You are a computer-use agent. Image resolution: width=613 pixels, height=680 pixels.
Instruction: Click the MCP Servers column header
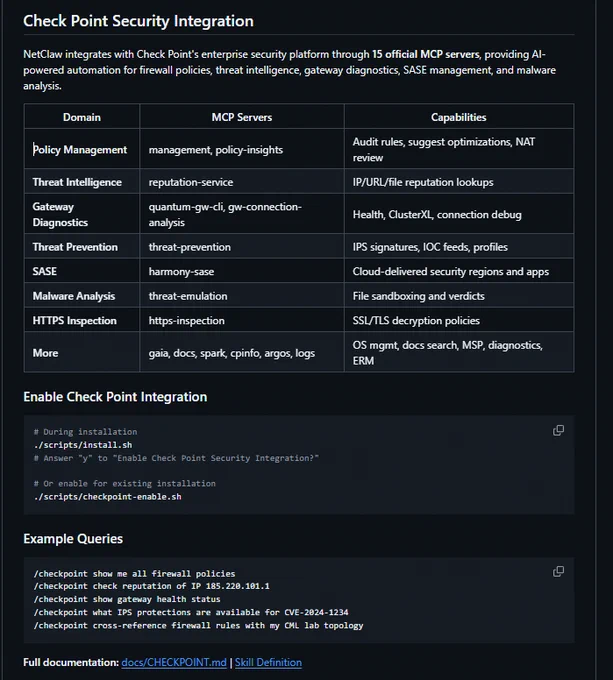click(x=242, y=117)
